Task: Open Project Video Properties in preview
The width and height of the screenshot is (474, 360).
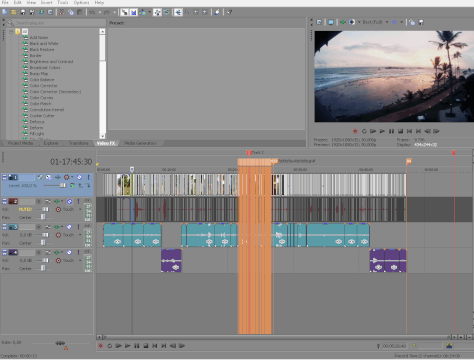Action: (x=319, y=22)
